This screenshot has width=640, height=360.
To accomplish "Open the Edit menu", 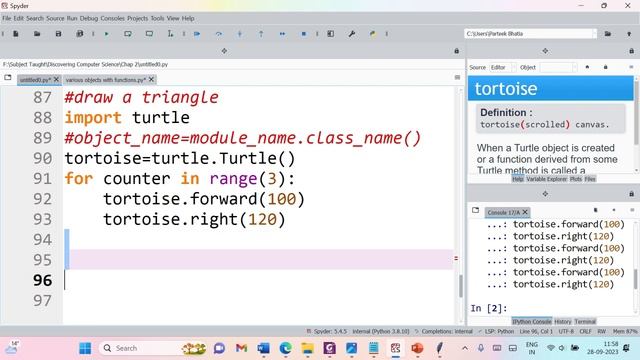I will [18, 18].
